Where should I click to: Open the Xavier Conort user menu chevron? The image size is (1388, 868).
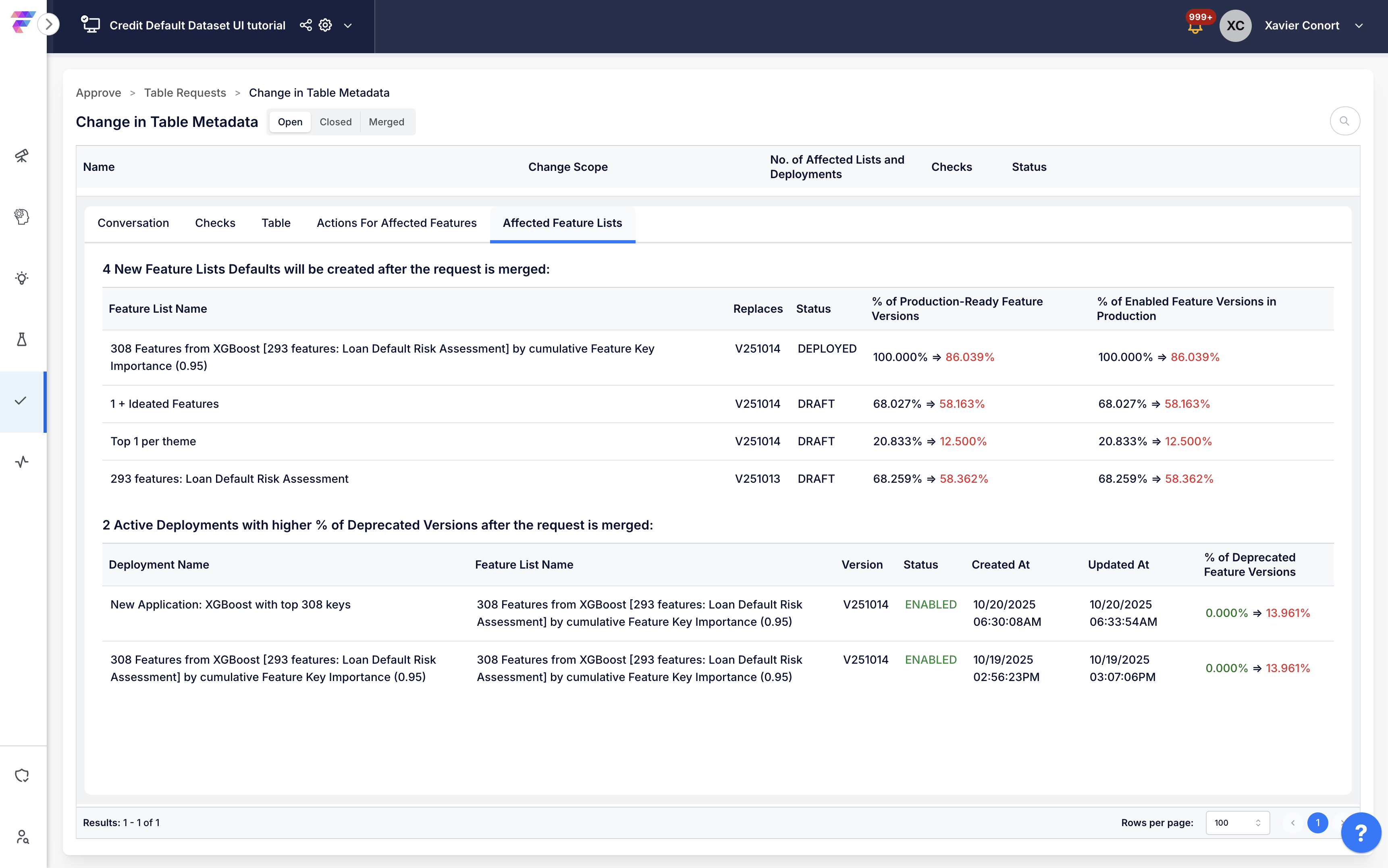[x=1358, y=26]
